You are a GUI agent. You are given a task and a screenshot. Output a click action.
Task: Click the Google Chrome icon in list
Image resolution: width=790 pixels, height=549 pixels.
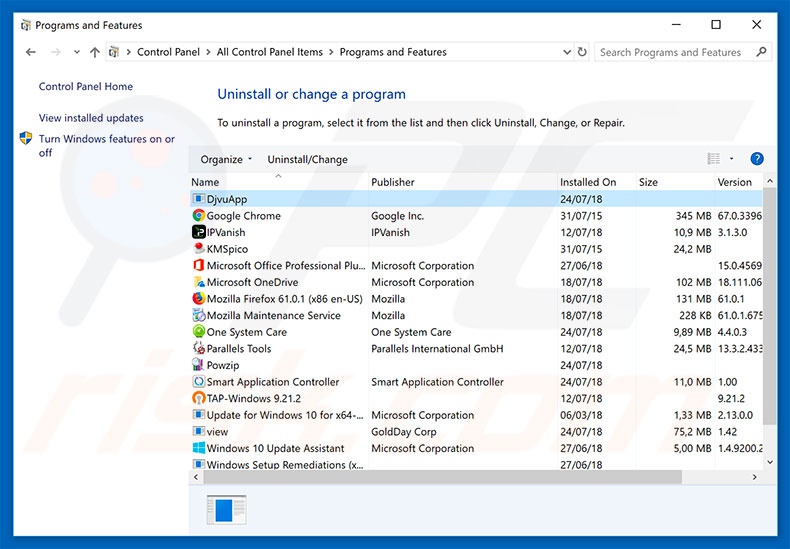tap(199, 216)
